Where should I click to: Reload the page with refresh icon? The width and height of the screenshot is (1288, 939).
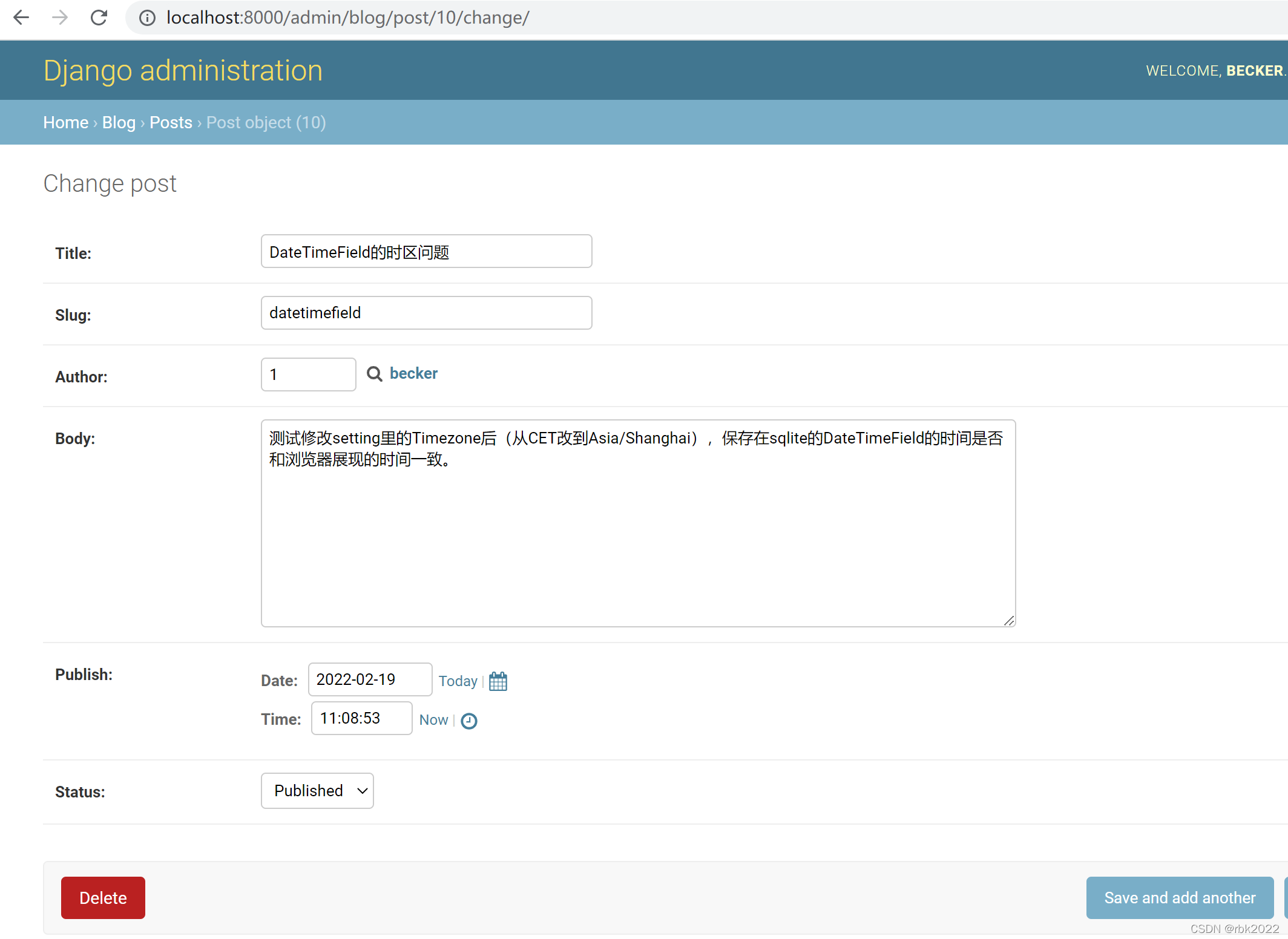click(x=99, y=18)
